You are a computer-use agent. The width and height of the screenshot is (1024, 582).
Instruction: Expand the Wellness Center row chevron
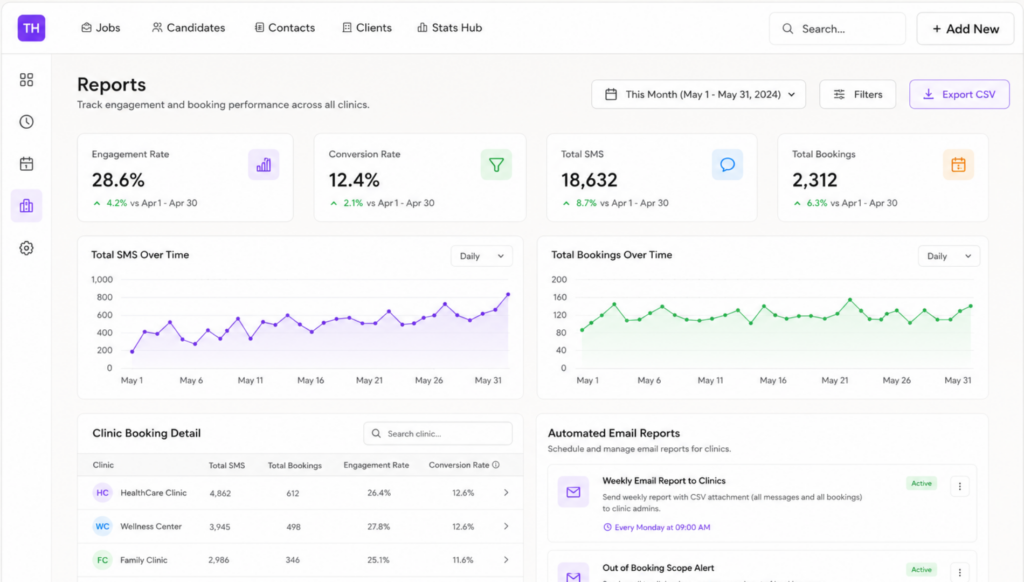(x=506, y=526)
